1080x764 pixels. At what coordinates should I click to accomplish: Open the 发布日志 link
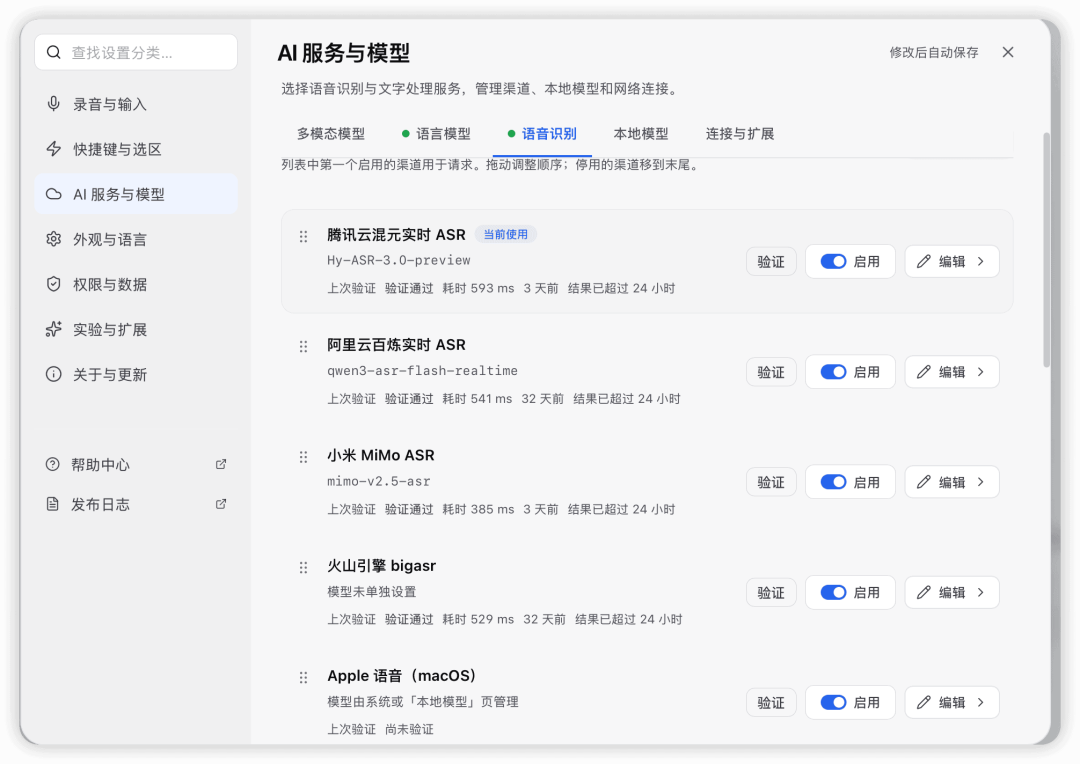[136, 504]
